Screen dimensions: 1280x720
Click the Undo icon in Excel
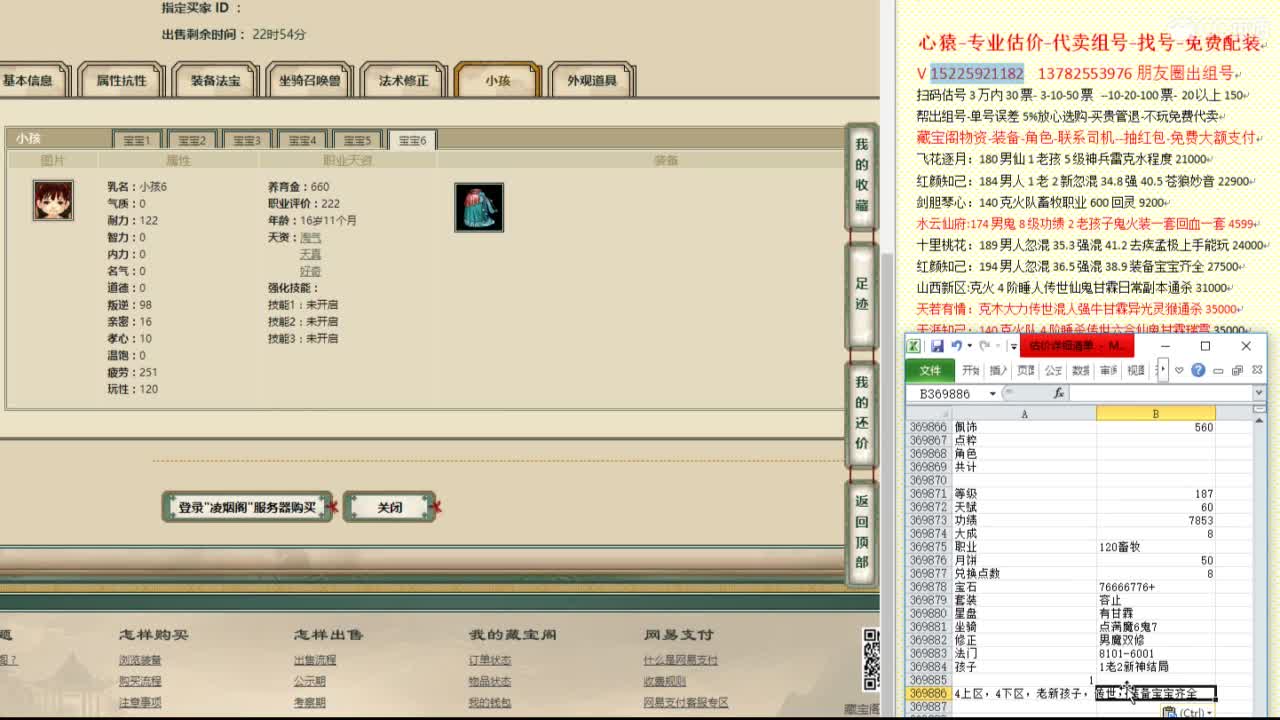(959, 346)
